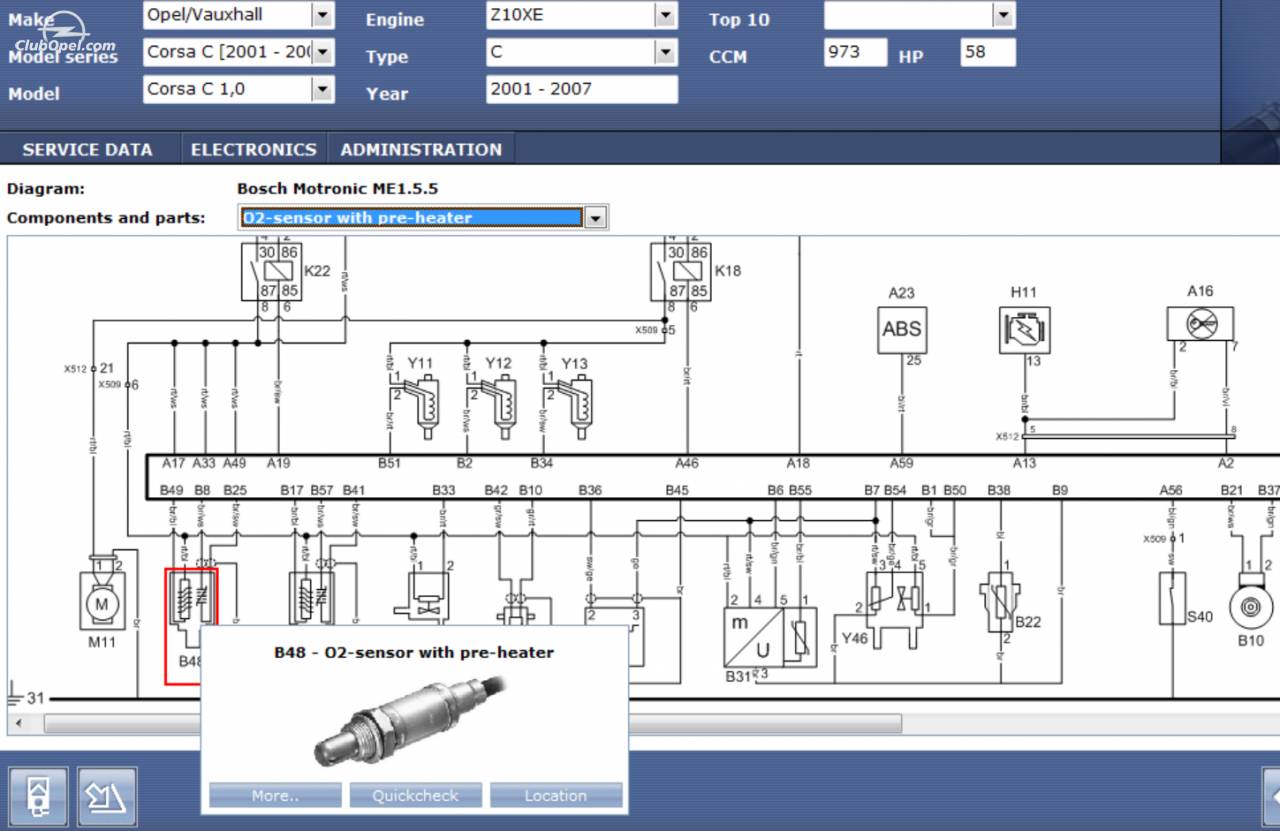
Task: Open the Components and parts dropdown
Action: [x=596, y=217]
